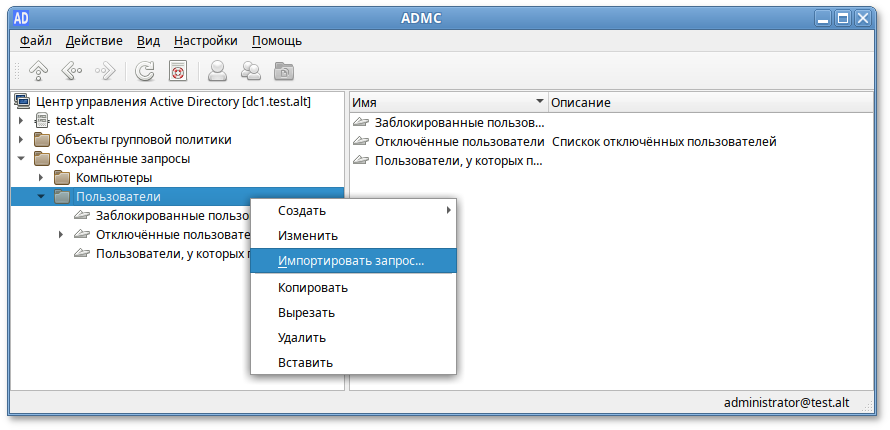The image size is (890, 430).
Task: Select Объекты групповой политики tree item
Action: coord(144,140)
